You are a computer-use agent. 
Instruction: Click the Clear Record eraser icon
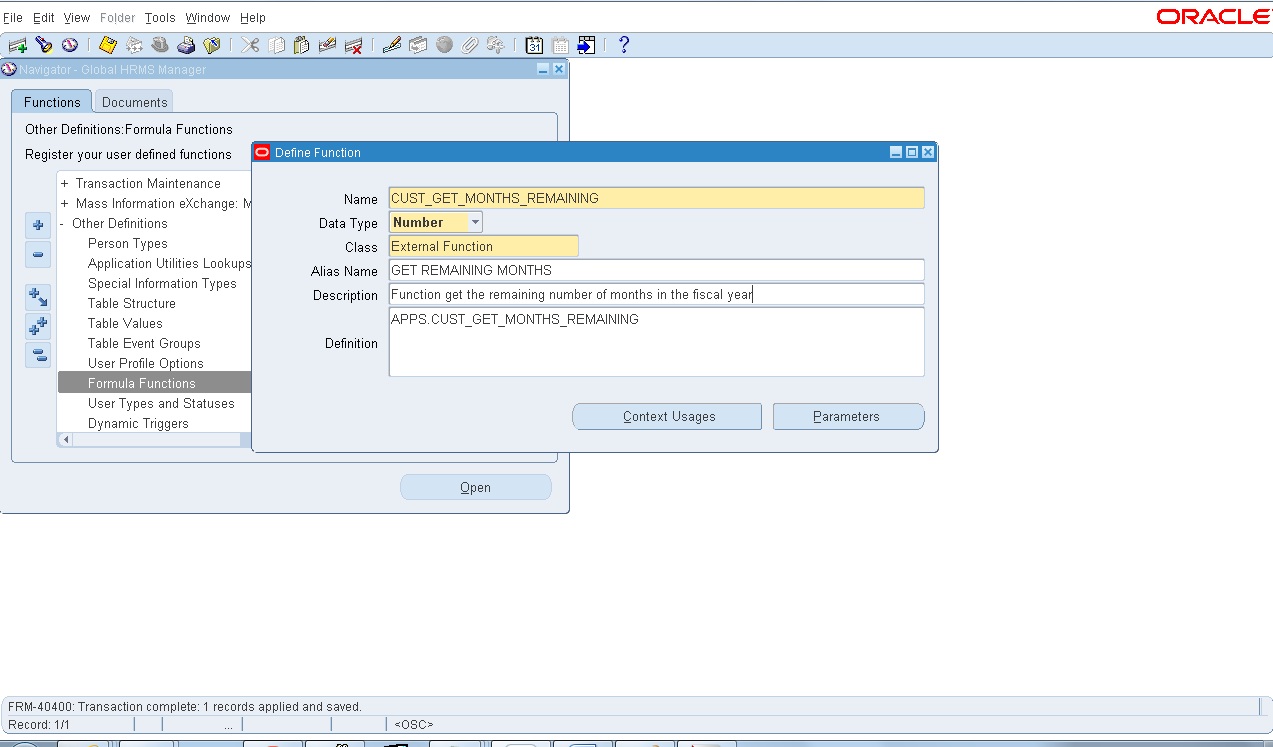click(x=327, y=45)
